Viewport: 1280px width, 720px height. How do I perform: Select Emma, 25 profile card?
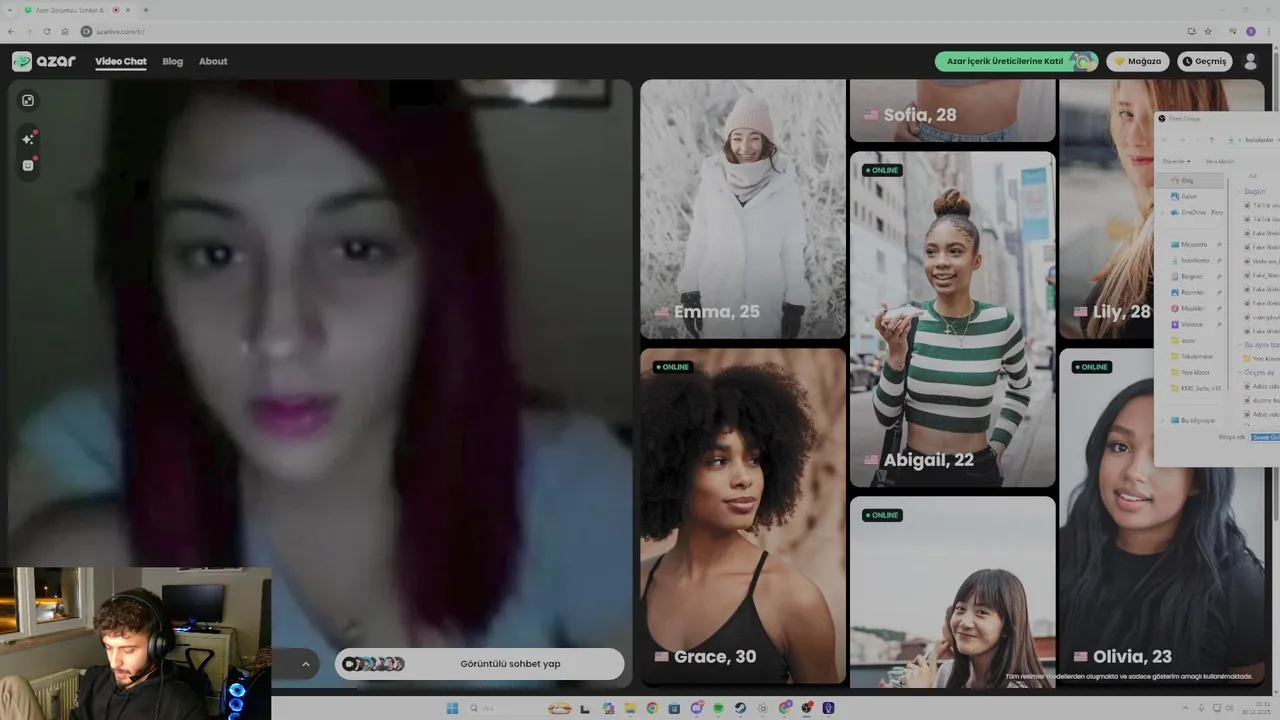pyautogui.click(x=743, y=209)
